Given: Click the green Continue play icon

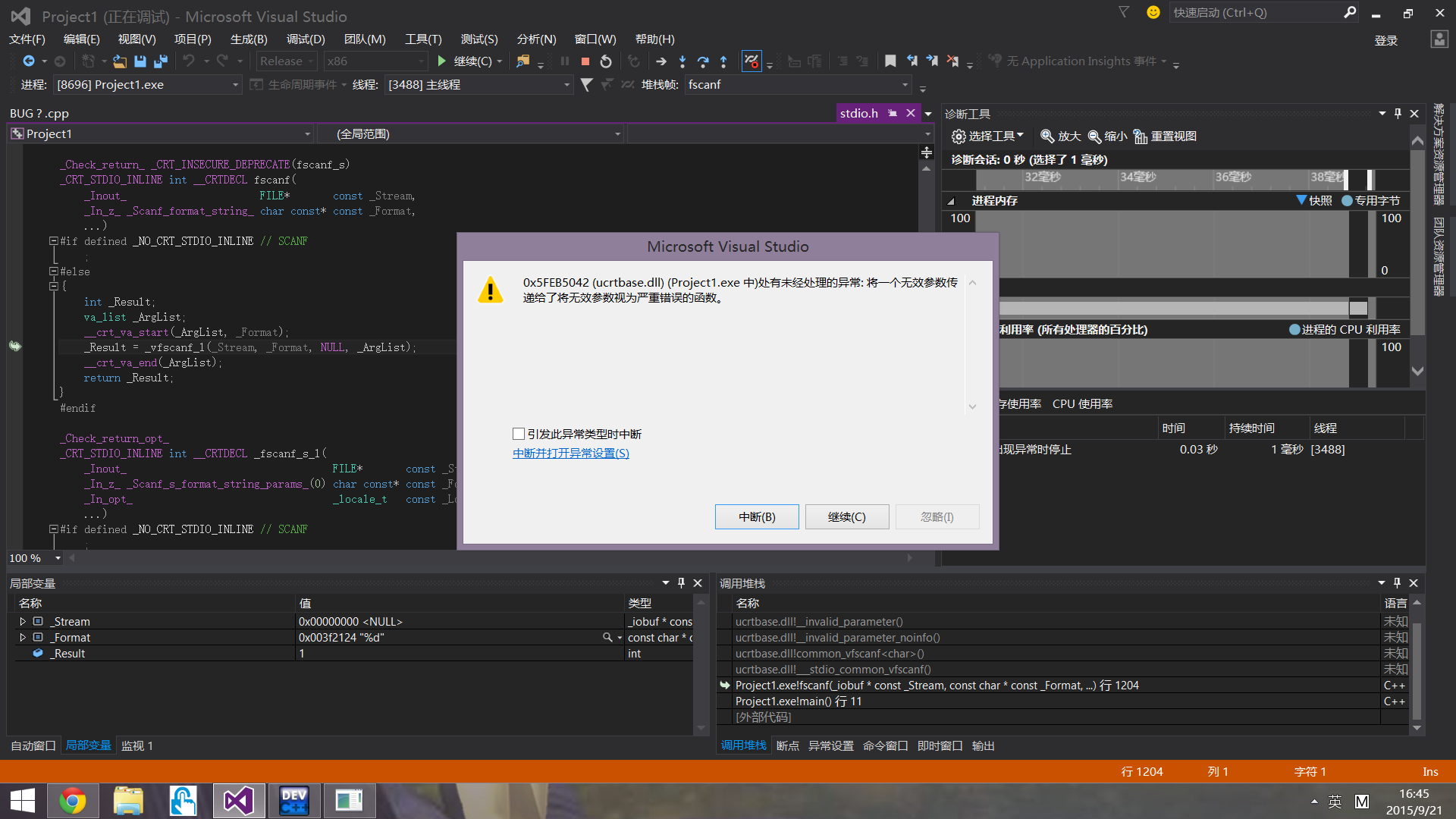Looking at the screenshot, I should (442, 61).
